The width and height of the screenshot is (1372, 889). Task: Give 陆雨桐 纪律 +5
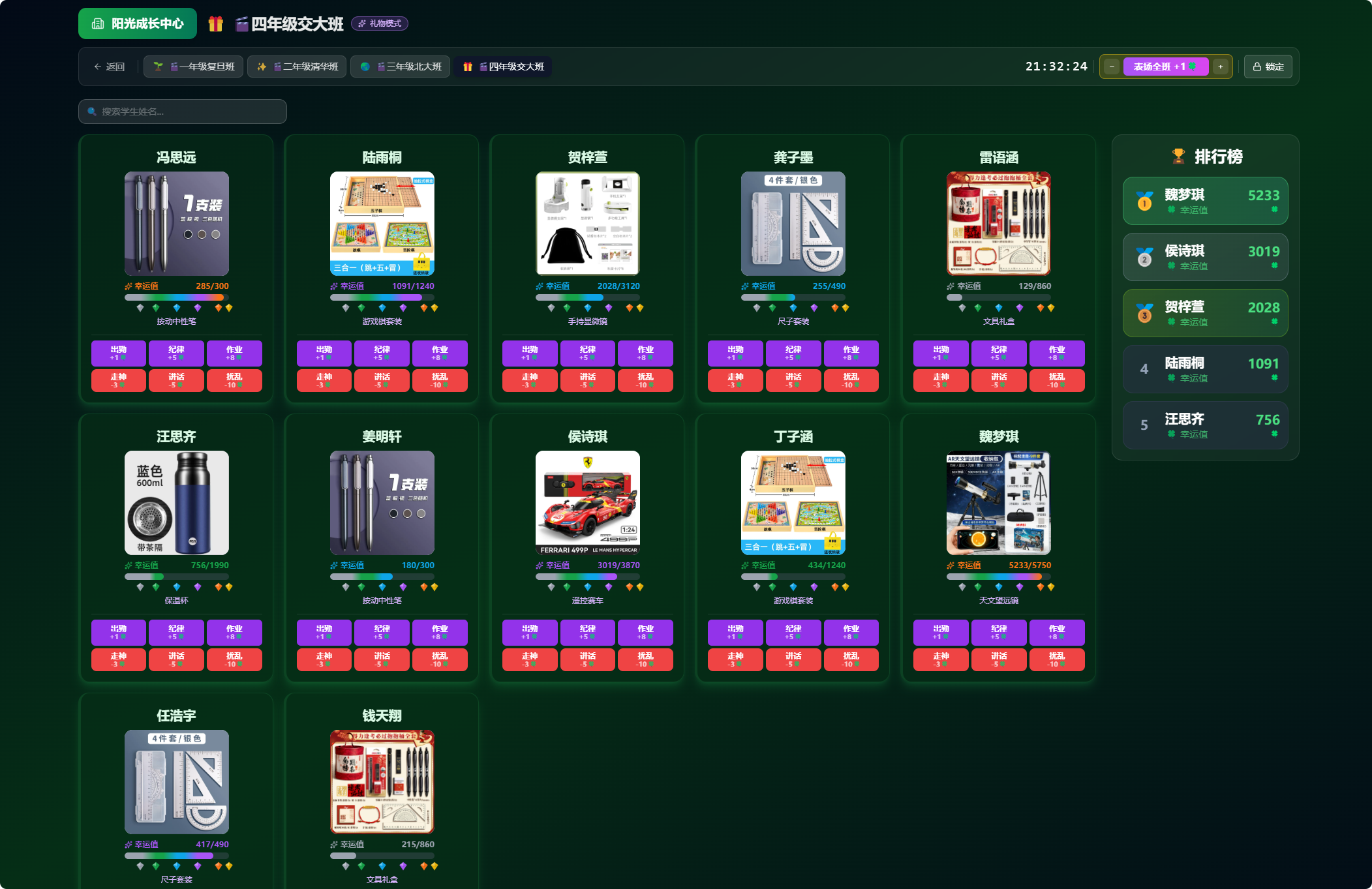coord(382,353)
